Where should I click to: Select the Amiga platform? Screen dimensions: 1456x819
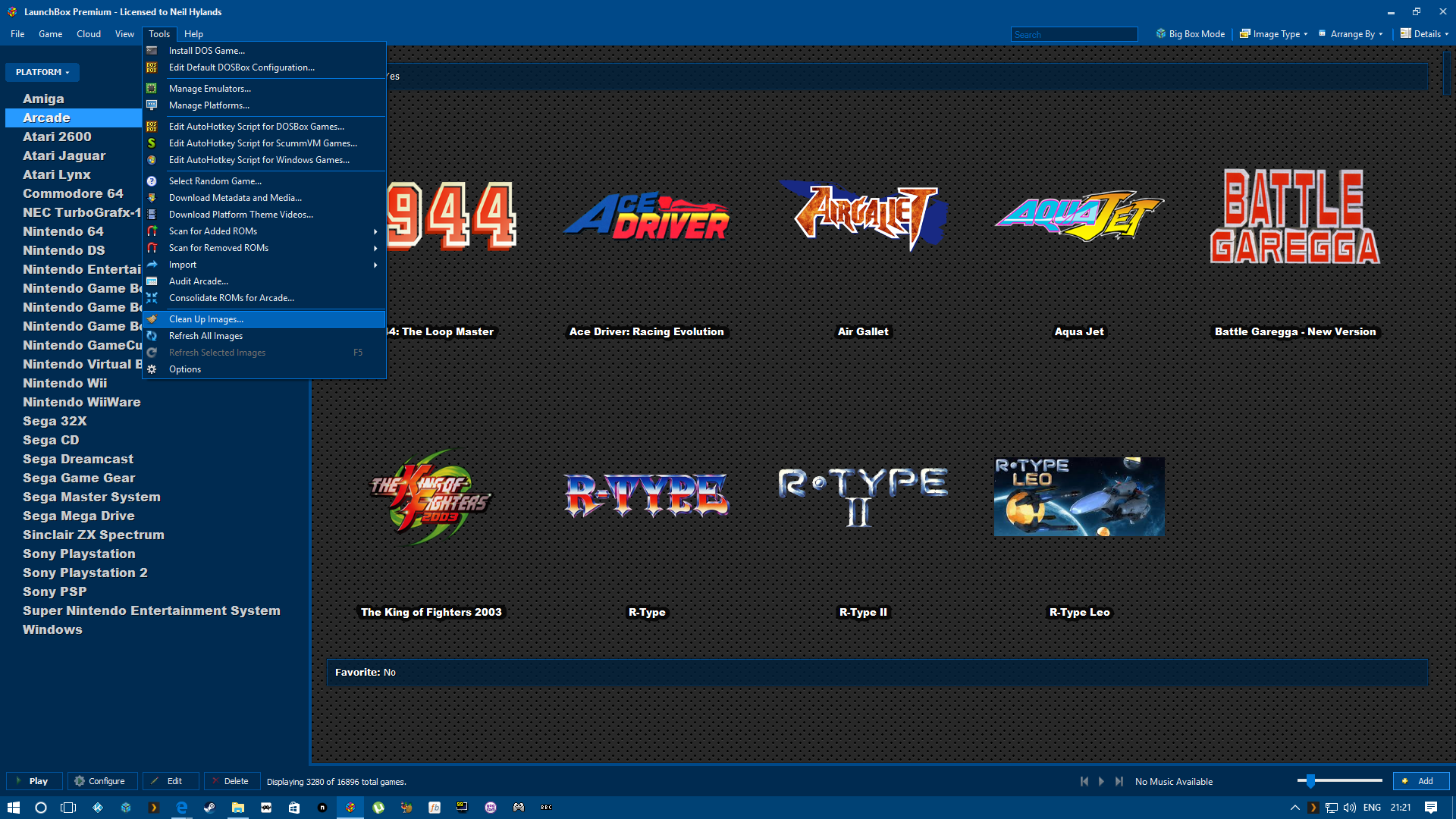point(43,99)
